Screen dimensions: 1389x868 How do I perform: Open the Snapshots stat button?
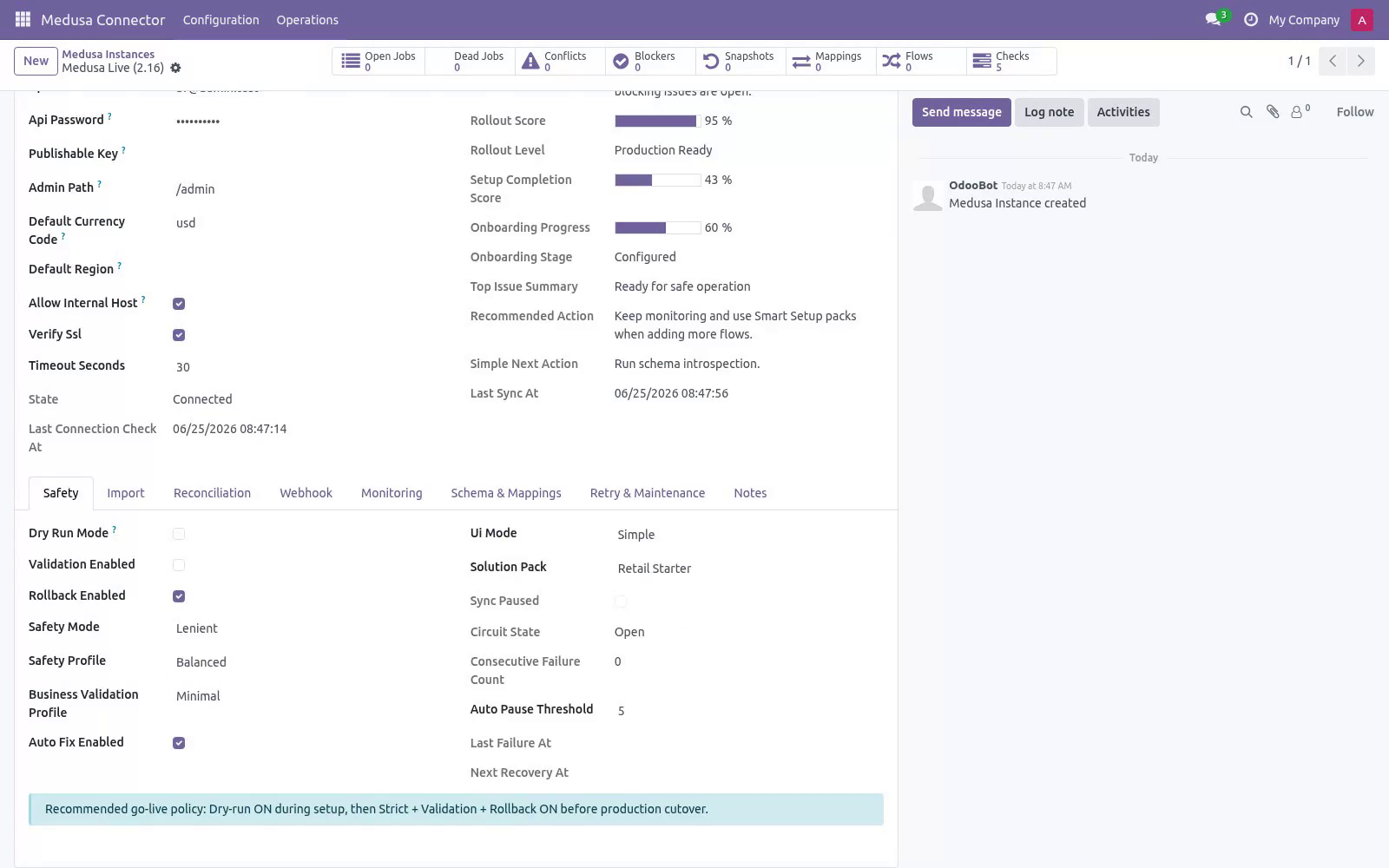click(741, 61)
